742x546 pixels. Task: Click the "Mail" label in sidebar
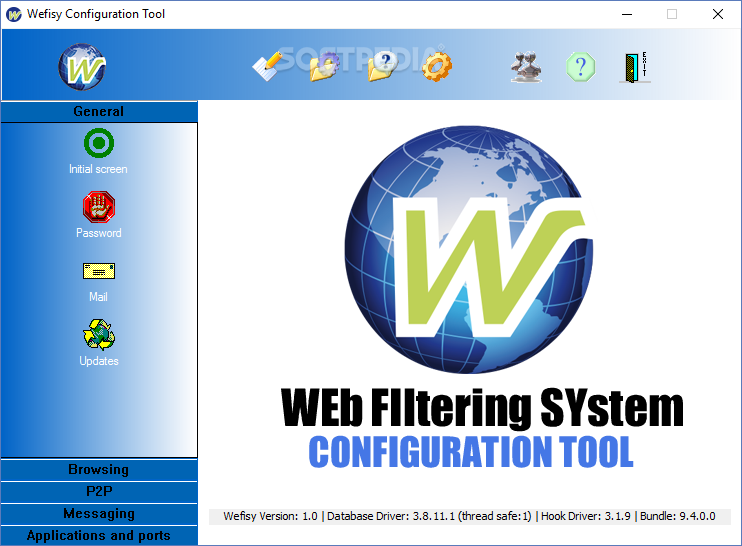coord(98,297)
